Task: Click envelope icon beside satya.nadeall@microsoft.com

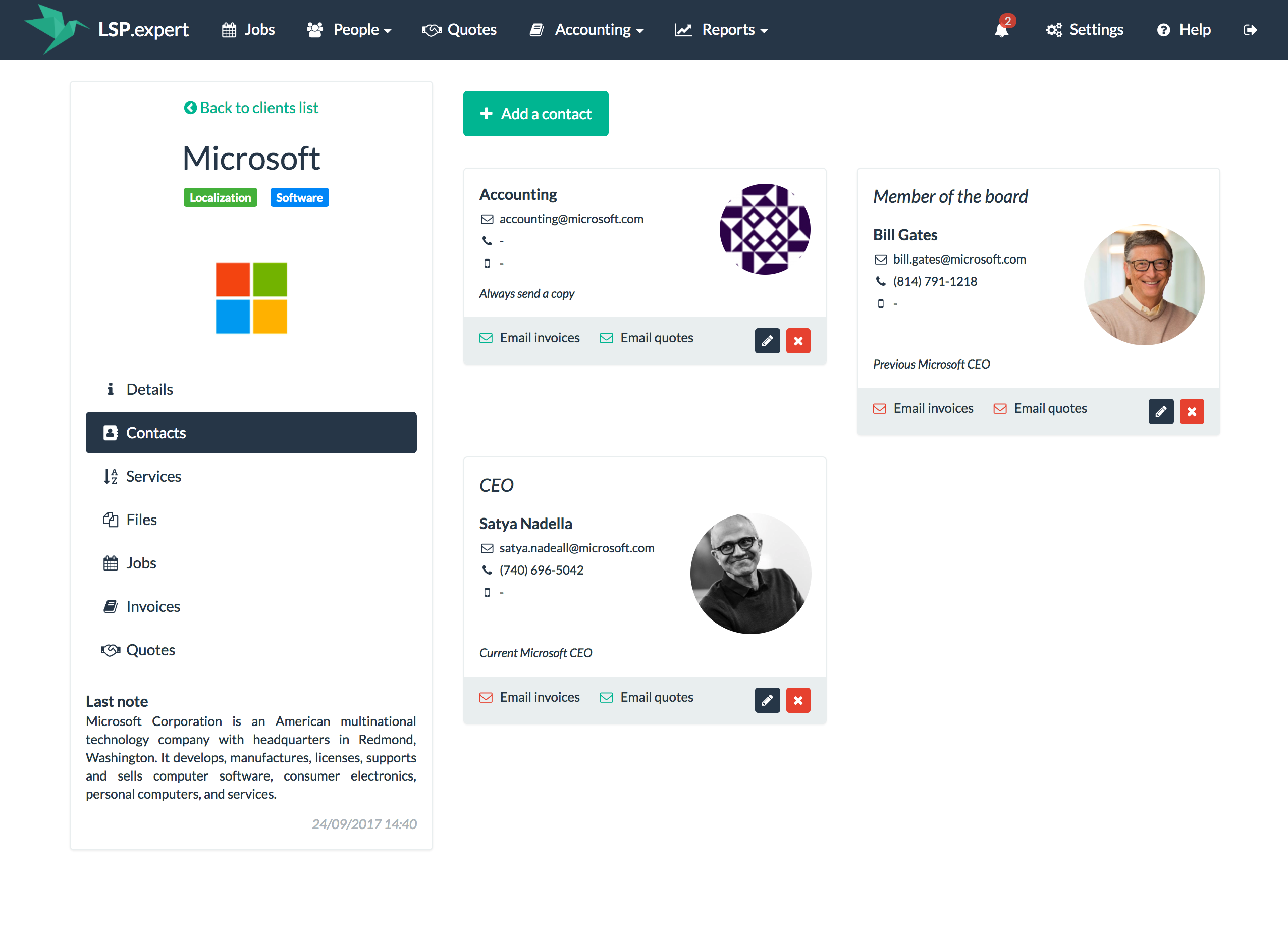Action: [x=487, y=548]
